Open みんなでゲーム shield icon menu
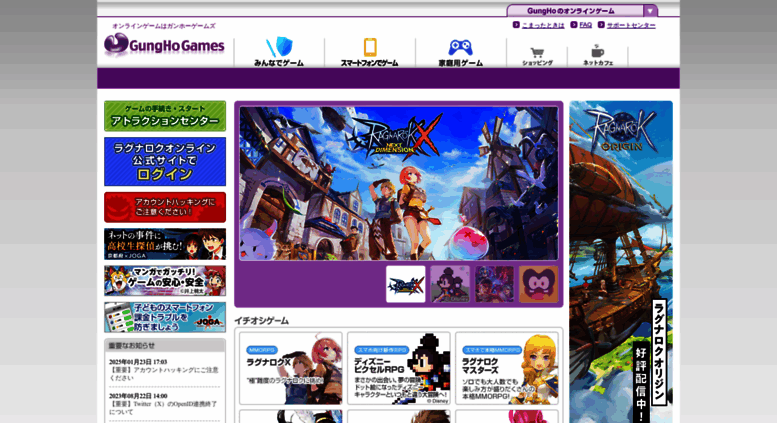 coord(279,52)
